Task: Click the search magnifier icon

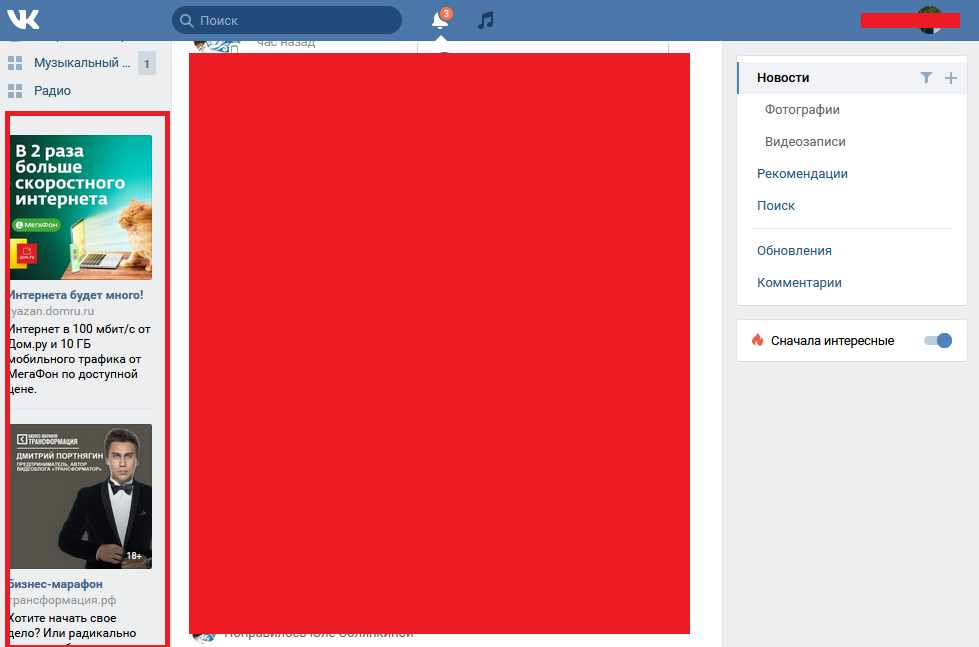Action: (x=186, y=21)
